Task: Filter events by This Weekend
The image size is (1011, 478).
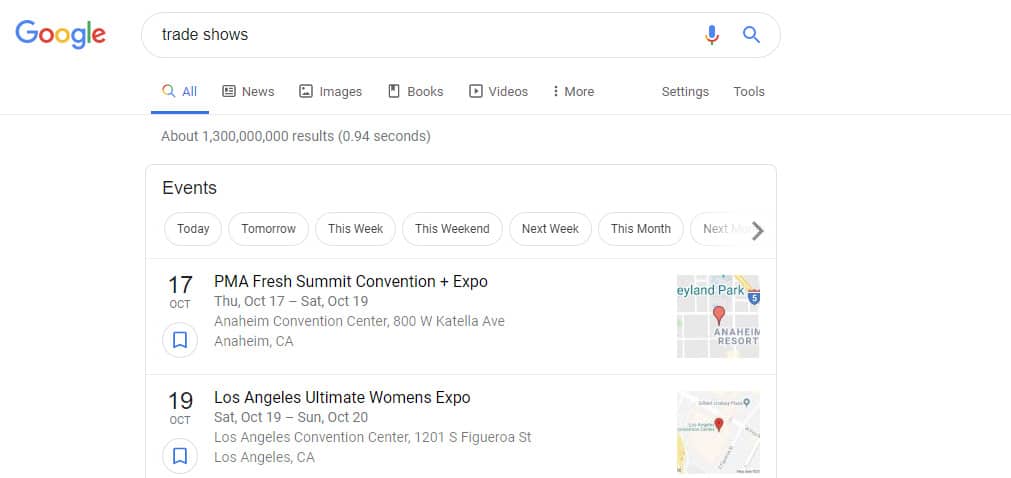Action: point(452,229)
